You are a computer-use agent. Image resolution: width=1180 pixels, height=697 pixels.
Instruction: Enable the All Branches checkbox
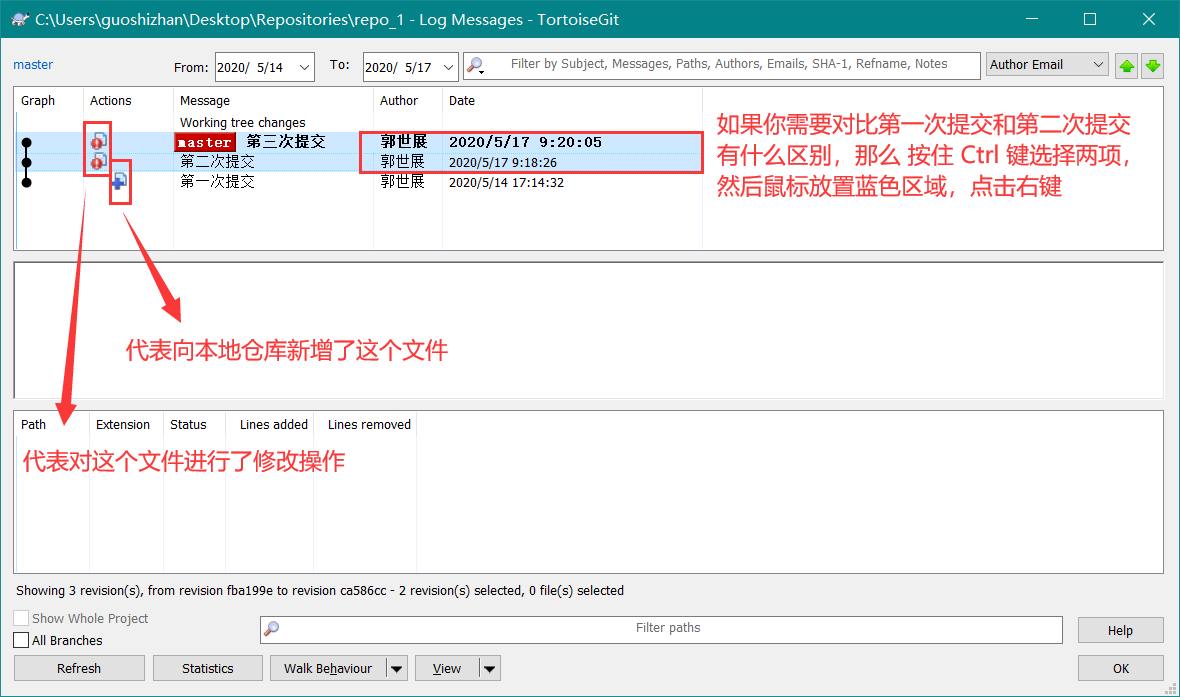point(21,640)
